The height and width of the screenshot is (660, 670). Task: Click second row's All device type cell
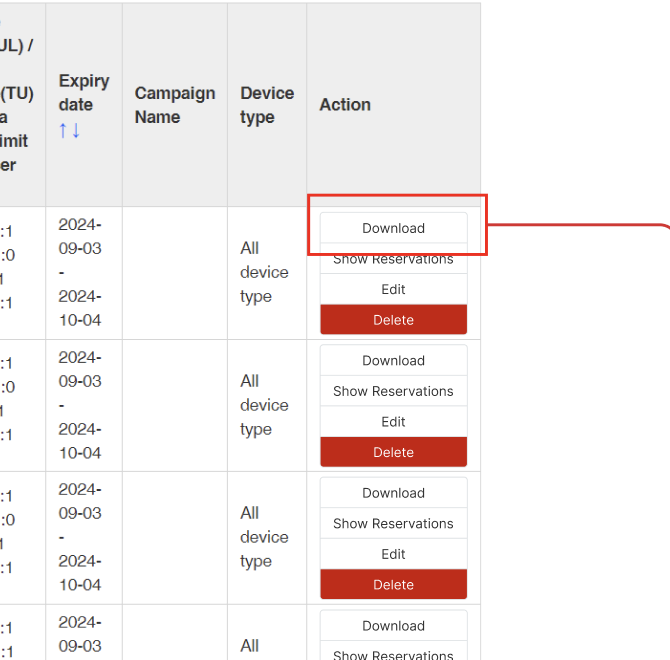(x=264, y=405)
